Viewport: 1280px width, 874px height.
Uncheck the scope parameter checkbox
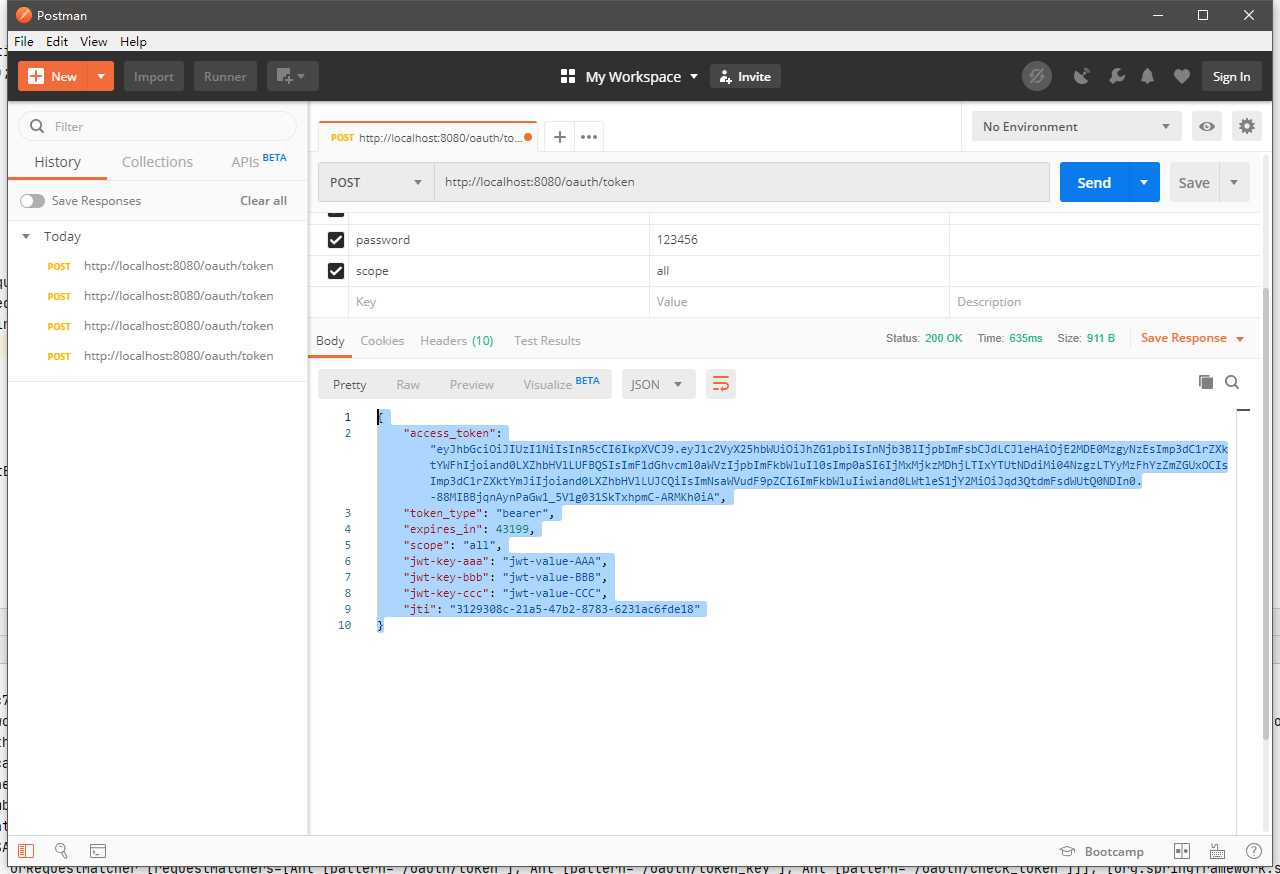click(x=336, y=271)
